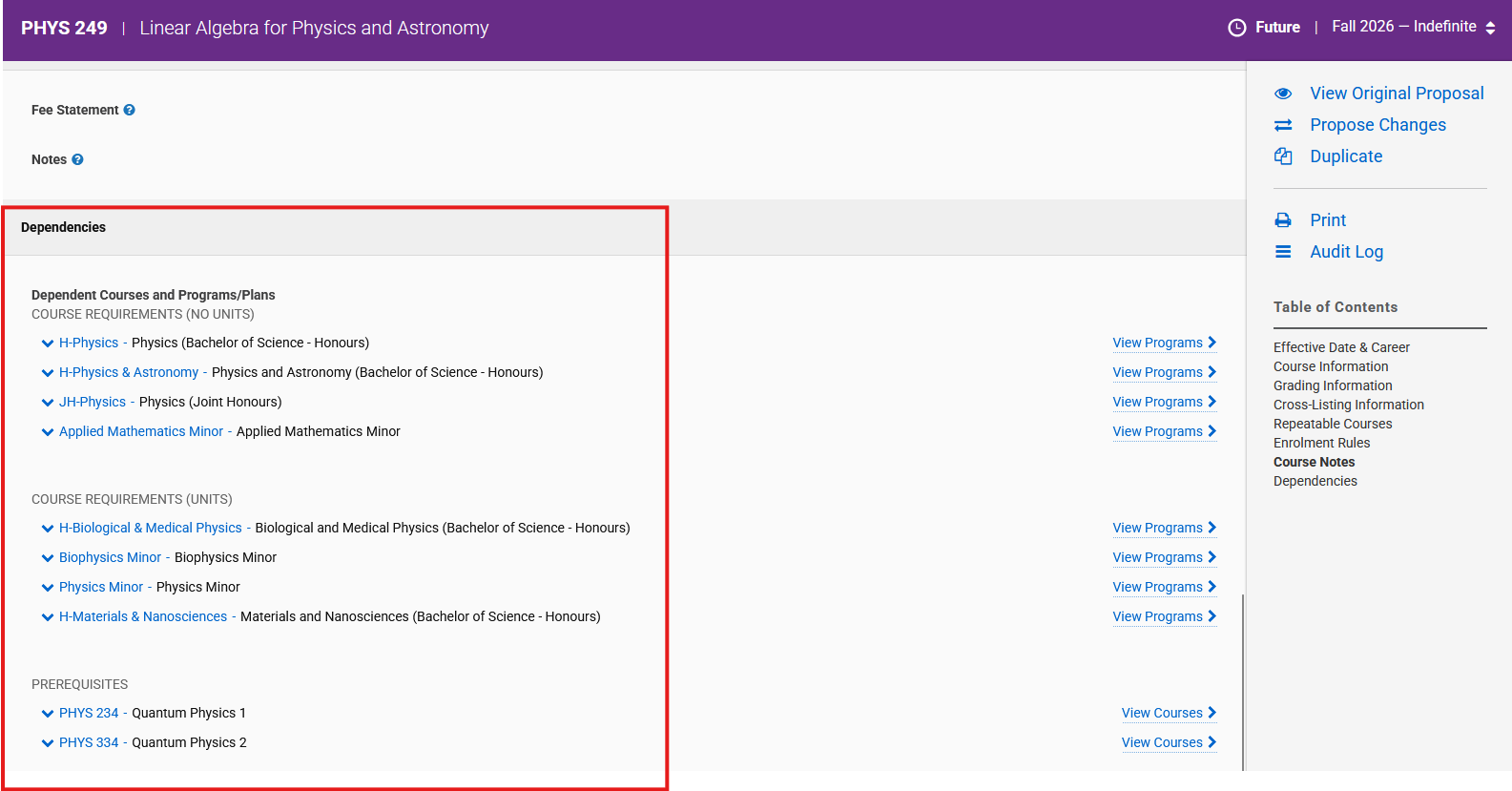This screenshot has height=791, width=1512.
Task: Open H-Materials & Nanosciences link
Action: [x=143, y=616]
